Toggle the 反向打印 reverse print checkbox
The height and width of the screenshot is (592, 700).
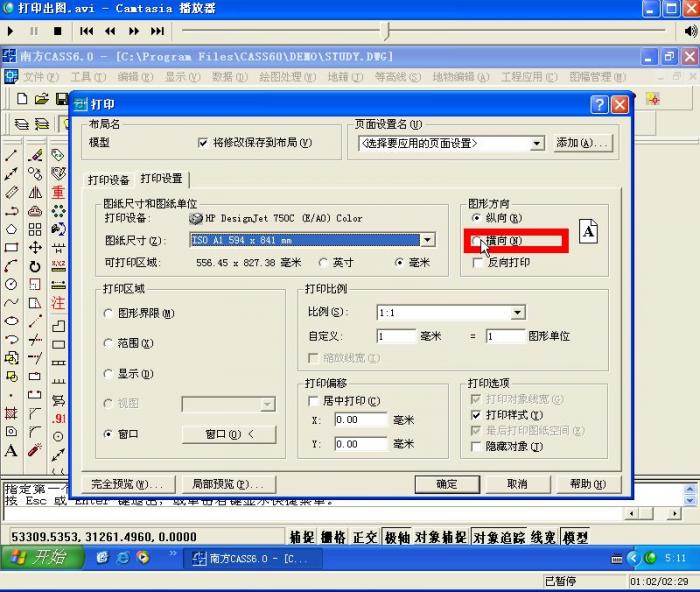coord(477,262)
